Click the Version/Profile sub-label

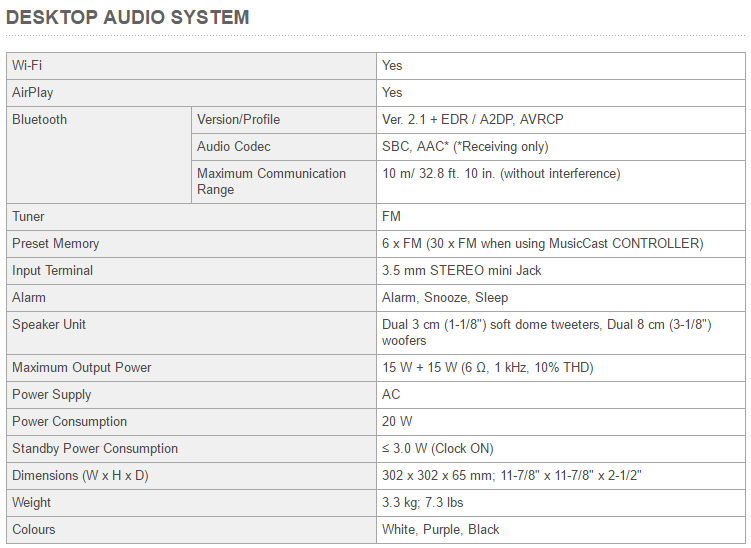pos(239,119)
